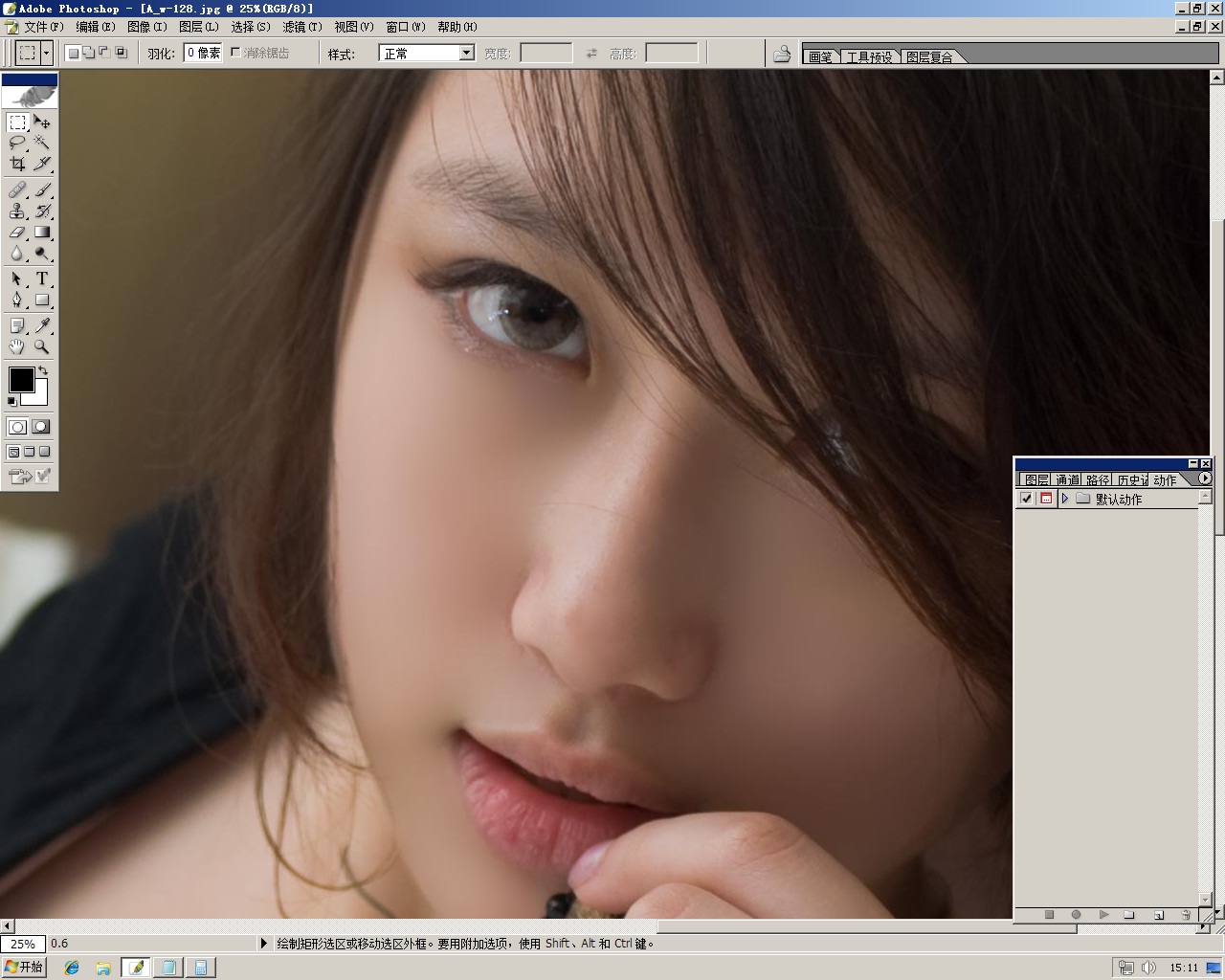The image size is (1225, 980).
Task: Open the file browser from options bar
Action: tap(782, 54)
